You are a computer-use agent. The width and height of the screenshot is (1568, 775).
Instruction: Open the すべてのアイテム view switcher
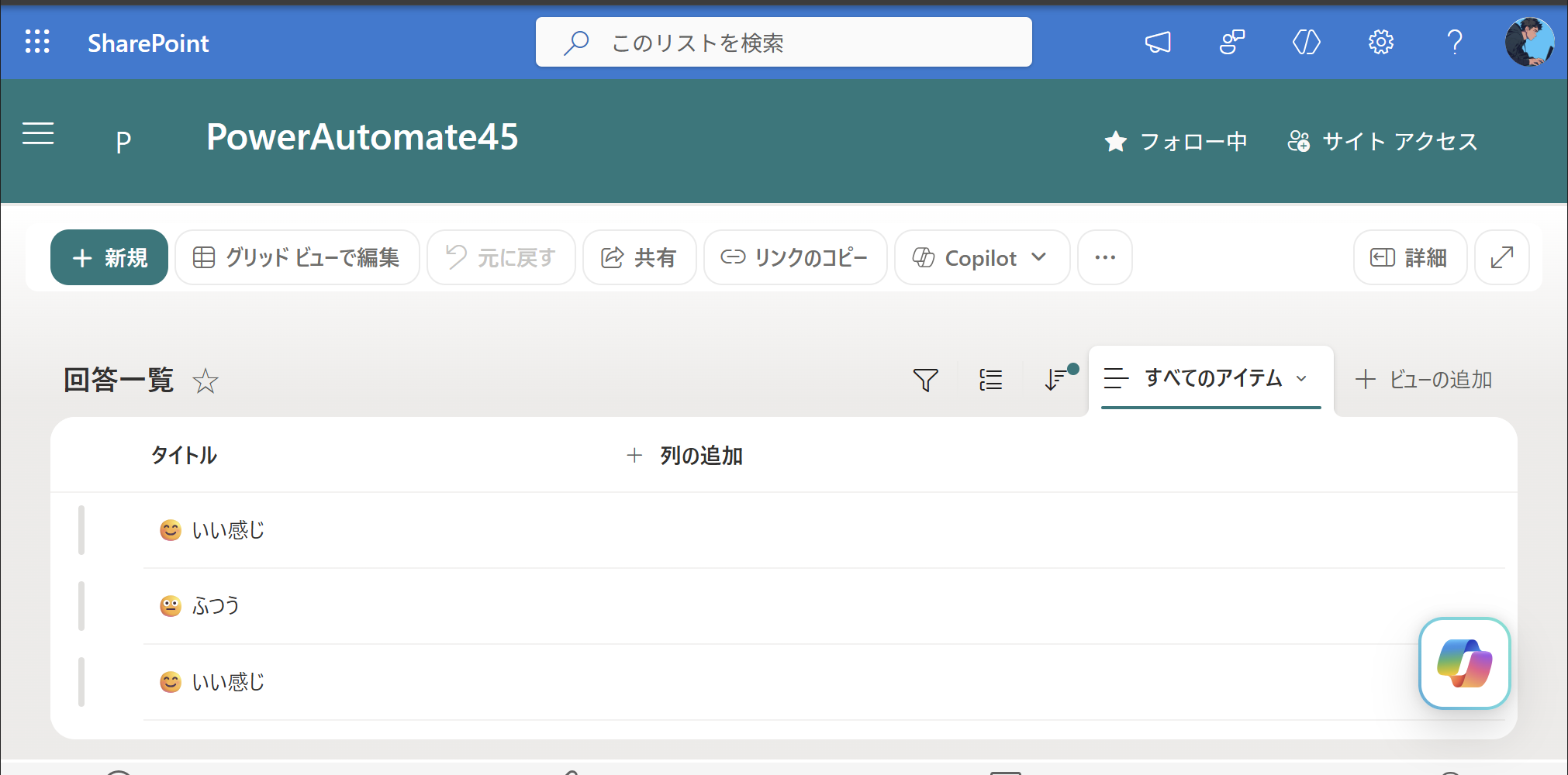tap(1211, 378)
